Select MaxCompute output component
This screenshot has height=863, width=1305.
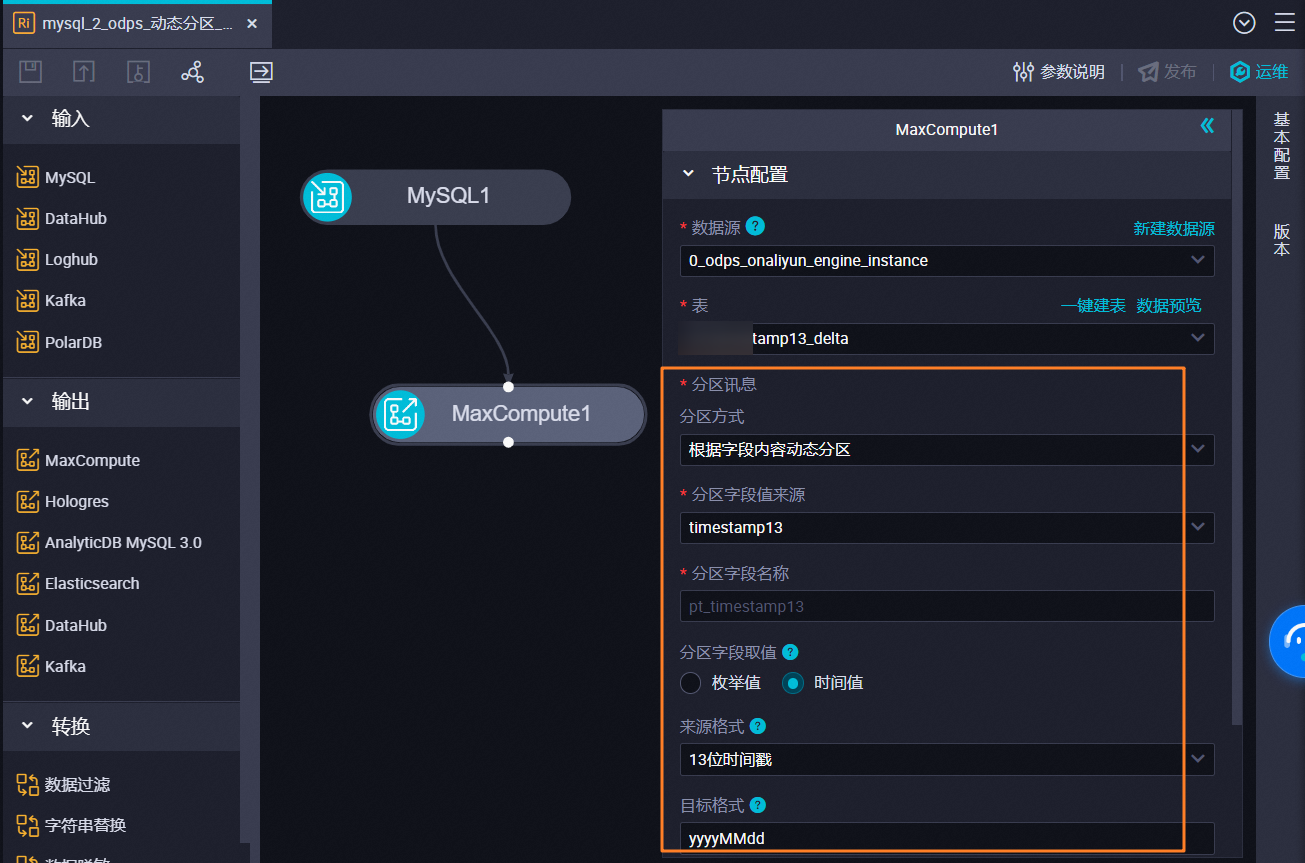point(78,460)
